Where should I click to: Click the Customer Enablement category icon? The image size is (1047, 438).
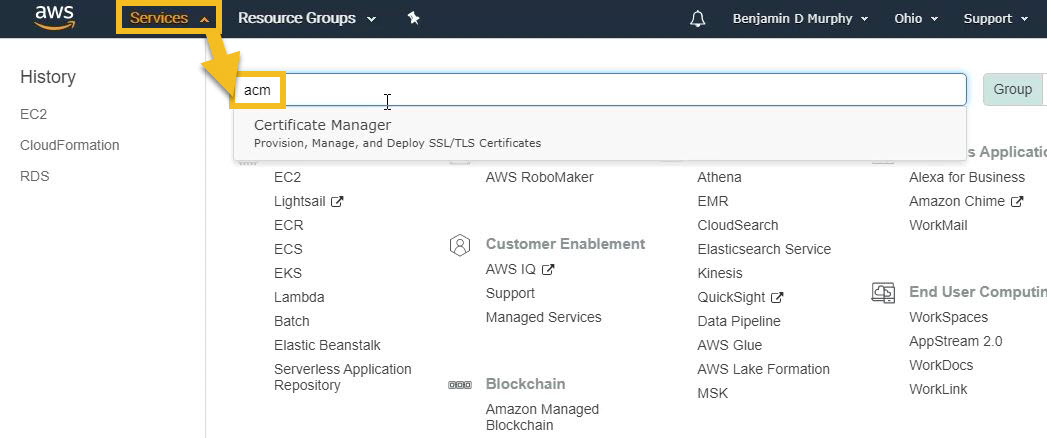459,245
